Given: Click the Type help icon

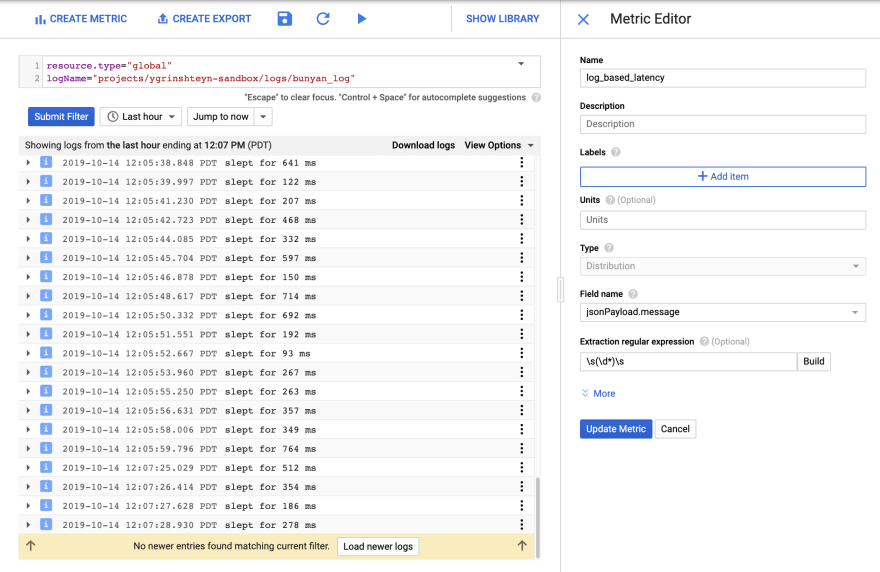Looking at the screenshot, I should (609, 248).
